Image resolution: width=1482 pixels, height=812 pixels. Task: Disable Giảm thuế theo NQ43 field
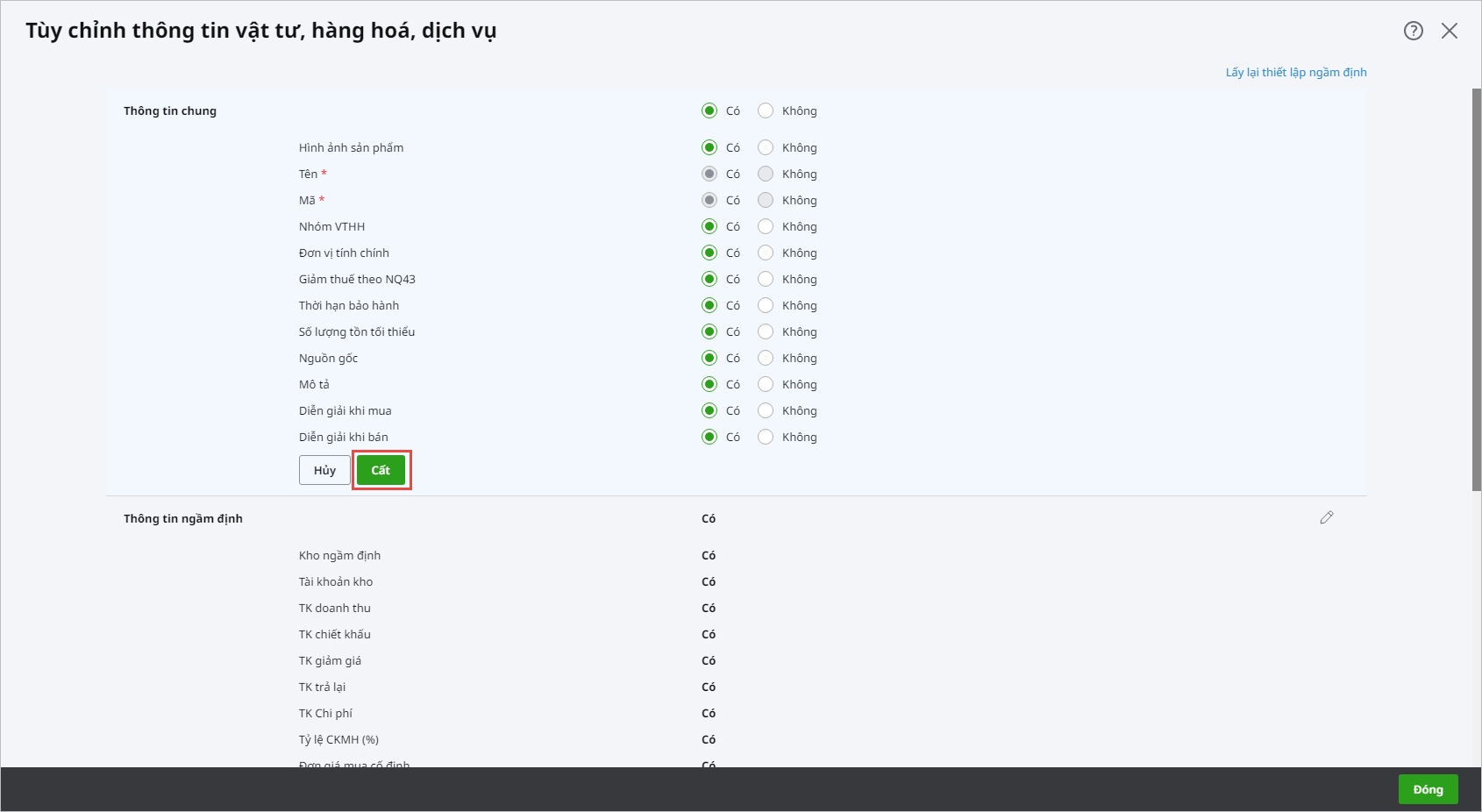[x=766, y=279]
